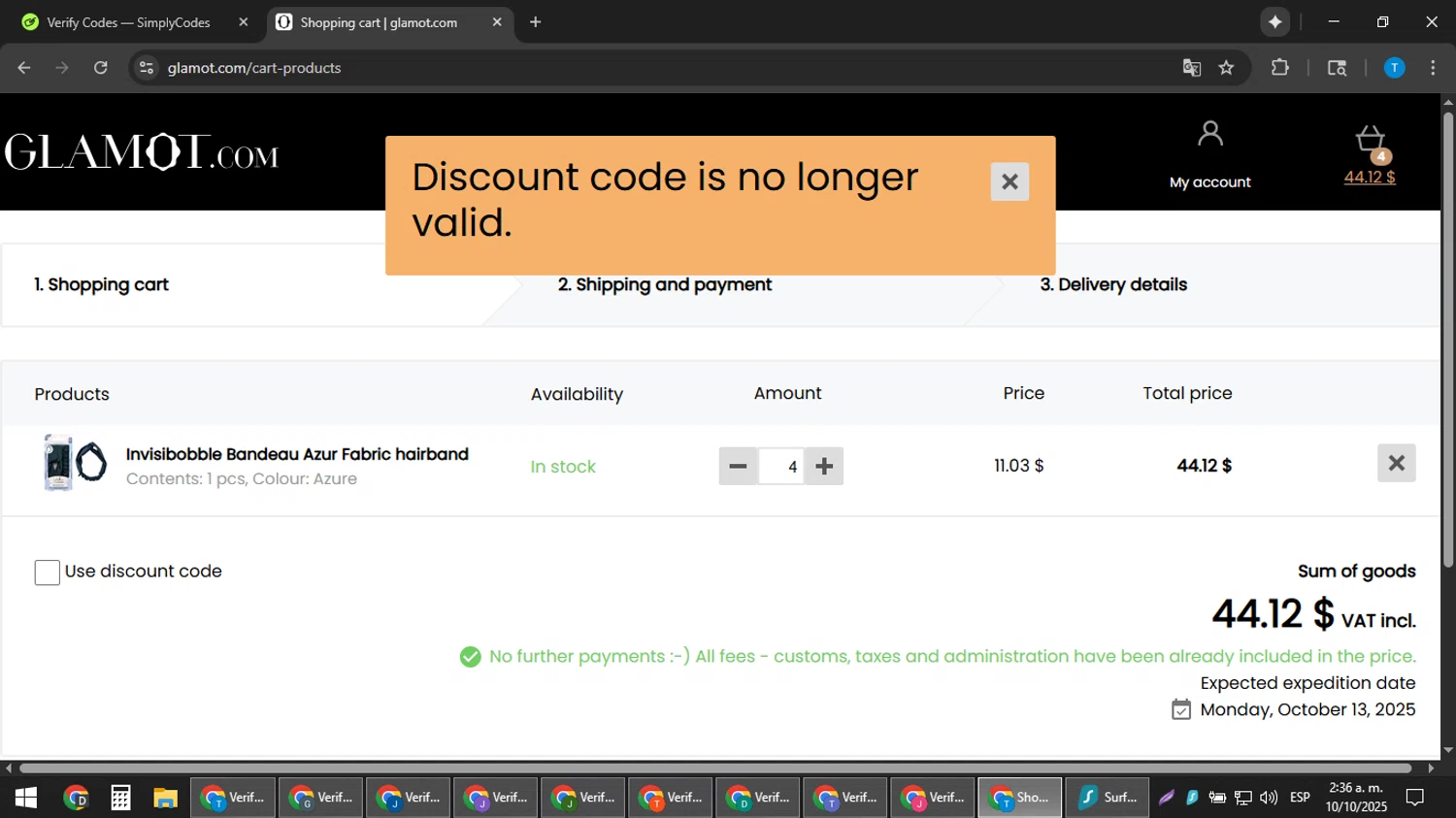The width and height of the screenshot is (1456, 818).
Task: Click the 'Sum of goods' label
Action: pos(1357,572)
